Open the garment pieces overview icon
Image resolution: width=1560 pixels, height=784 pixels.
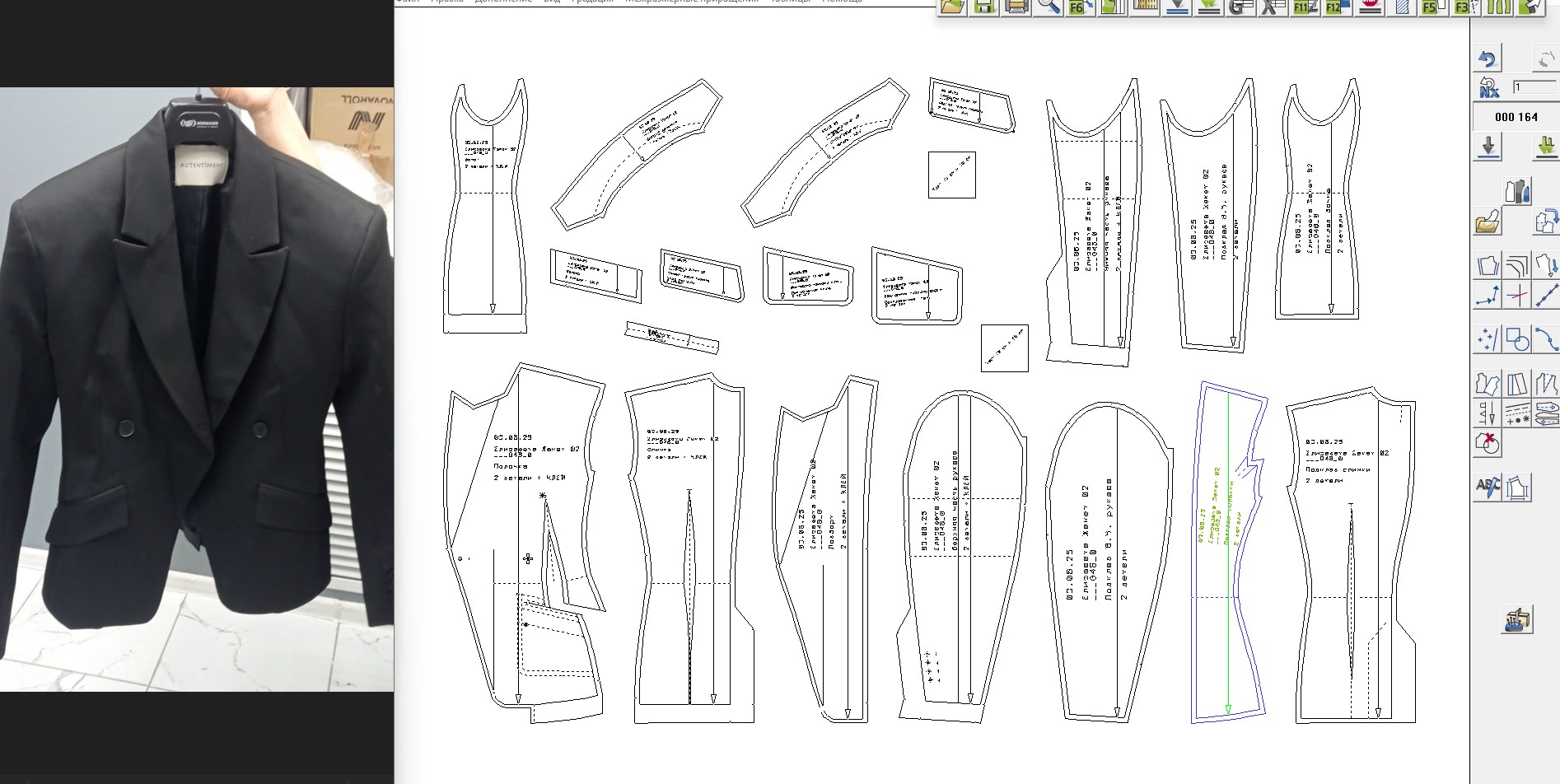click(1517, 192)
